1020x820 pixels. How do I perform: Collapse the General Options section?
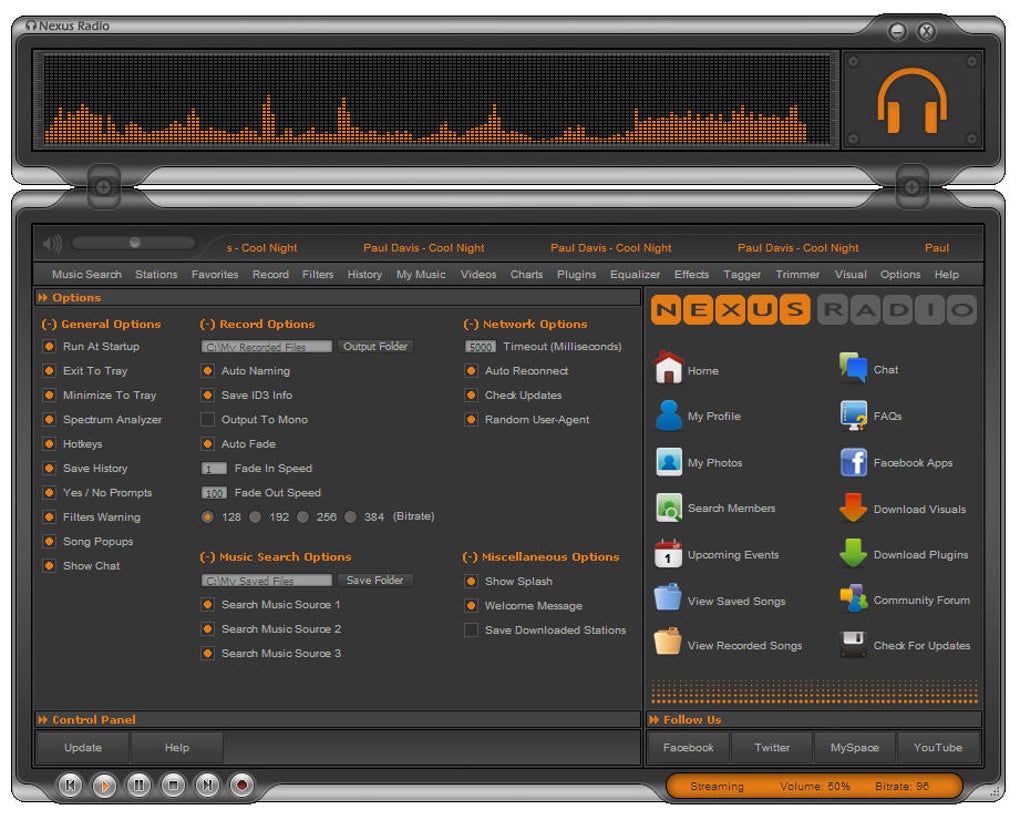tap(49, 324)
